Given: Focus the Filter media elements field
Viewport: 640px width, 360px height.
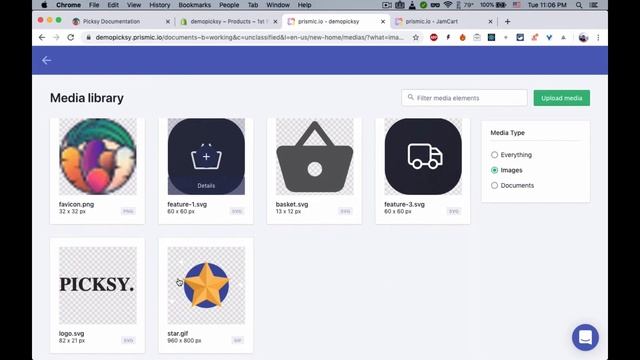Looking at the screenshot, I should click(x=464, y=98).
